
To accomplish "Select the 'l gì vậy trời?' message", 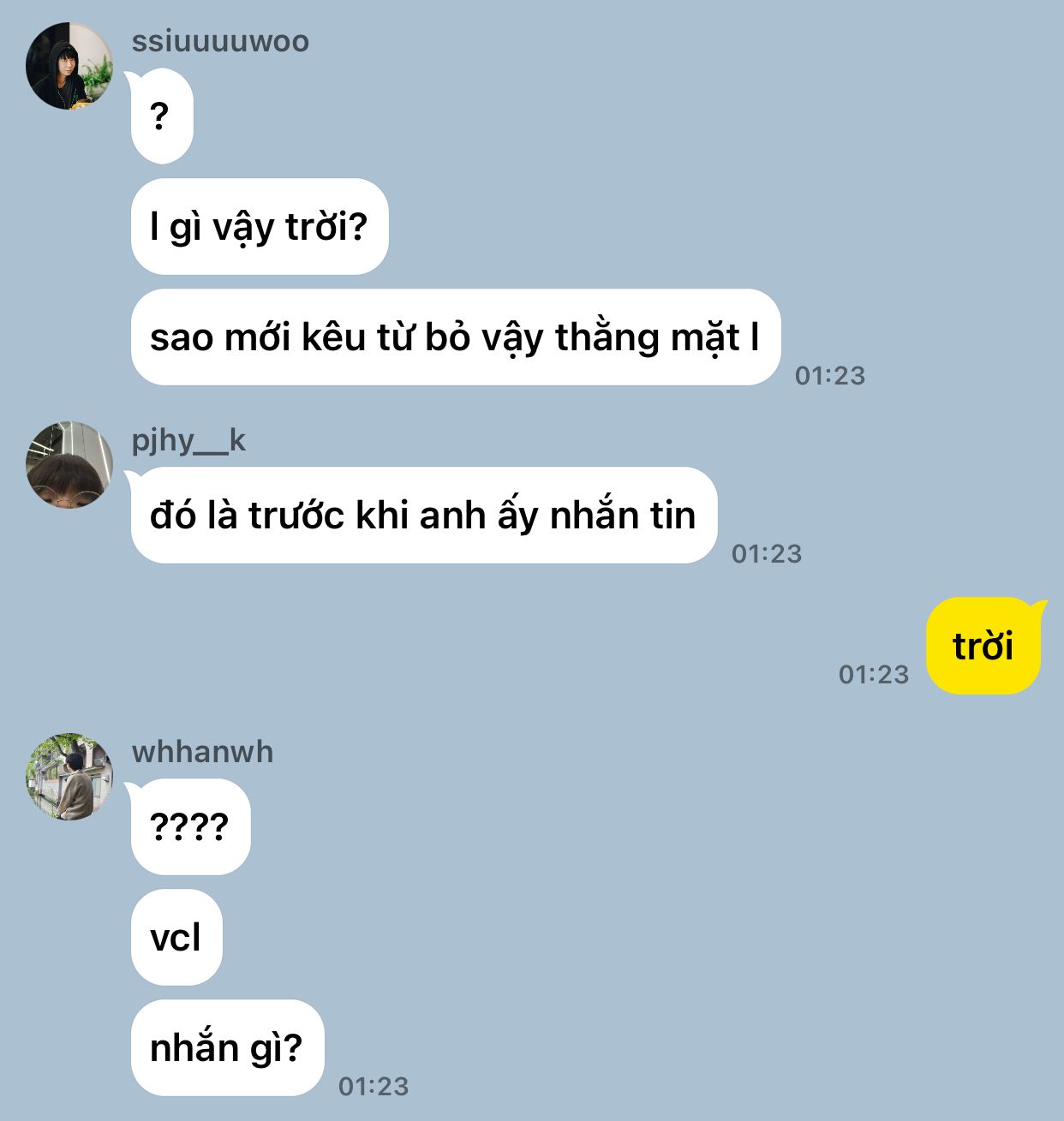I will (260, 227).
